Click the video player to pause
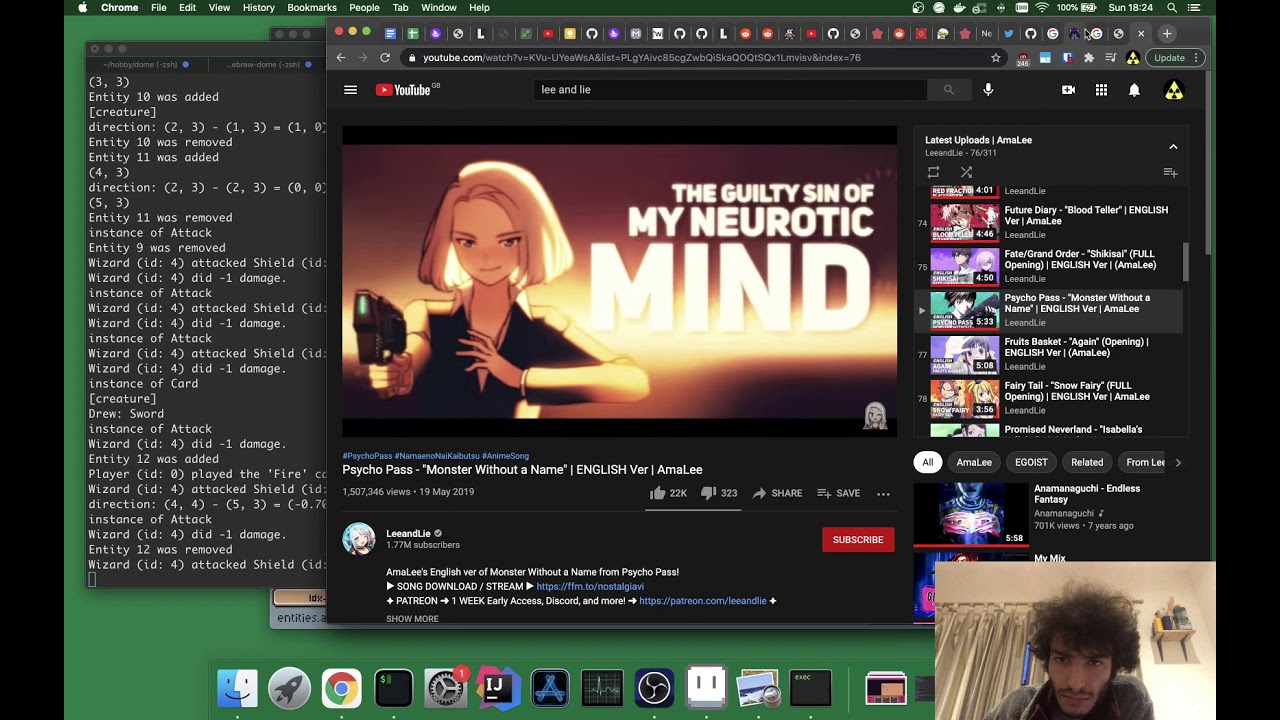The width and height of the screenshot is (1280, 720). pyautogui.click(x=620, y=281)
